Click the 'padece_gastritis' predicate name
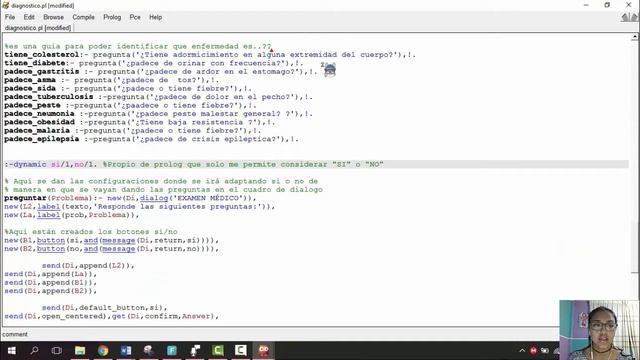 click(x=42, y=71)
